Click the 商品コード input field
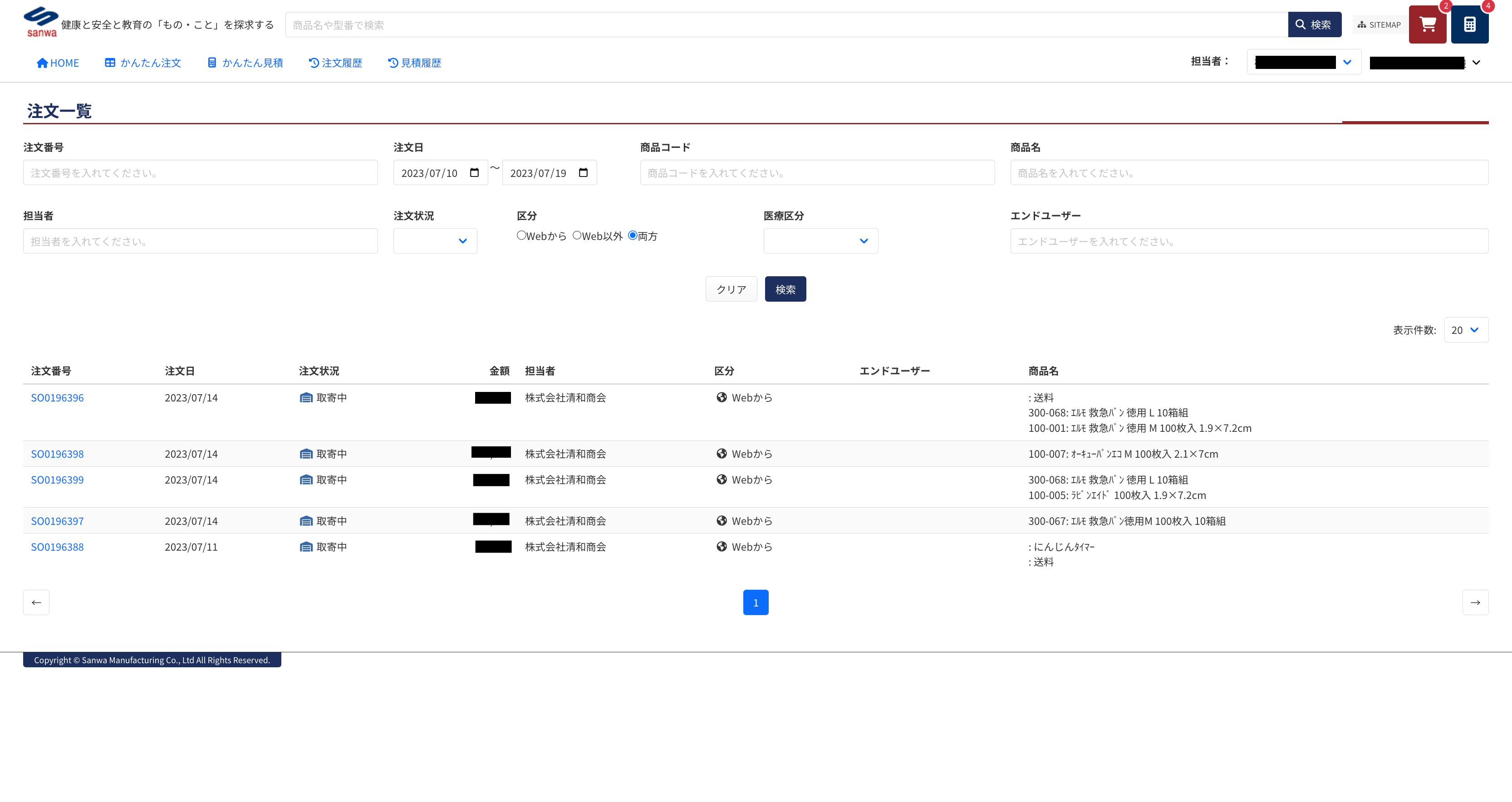Viewport: 1512px width, 802px height. click(816, 172)
